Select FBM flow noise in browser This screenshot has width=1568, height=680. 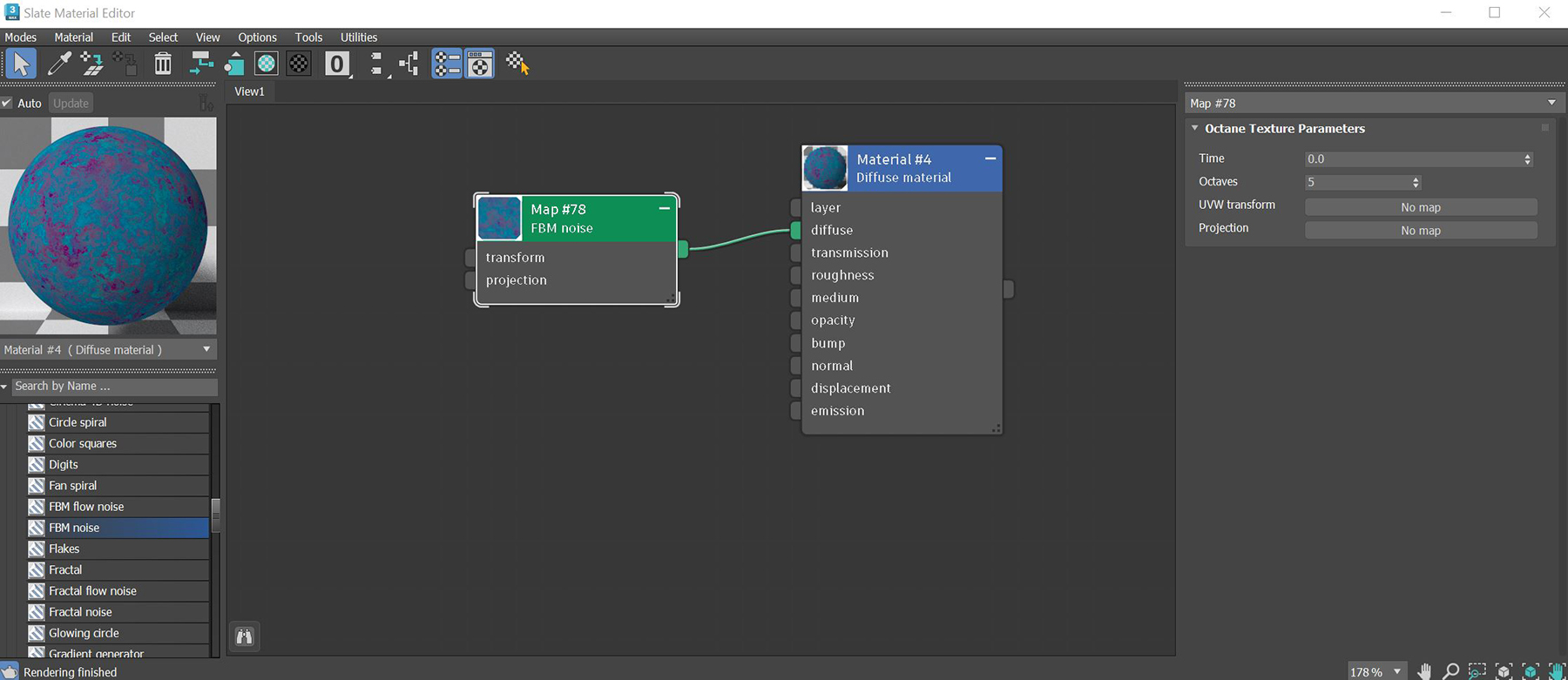click(x=118, y=507)
